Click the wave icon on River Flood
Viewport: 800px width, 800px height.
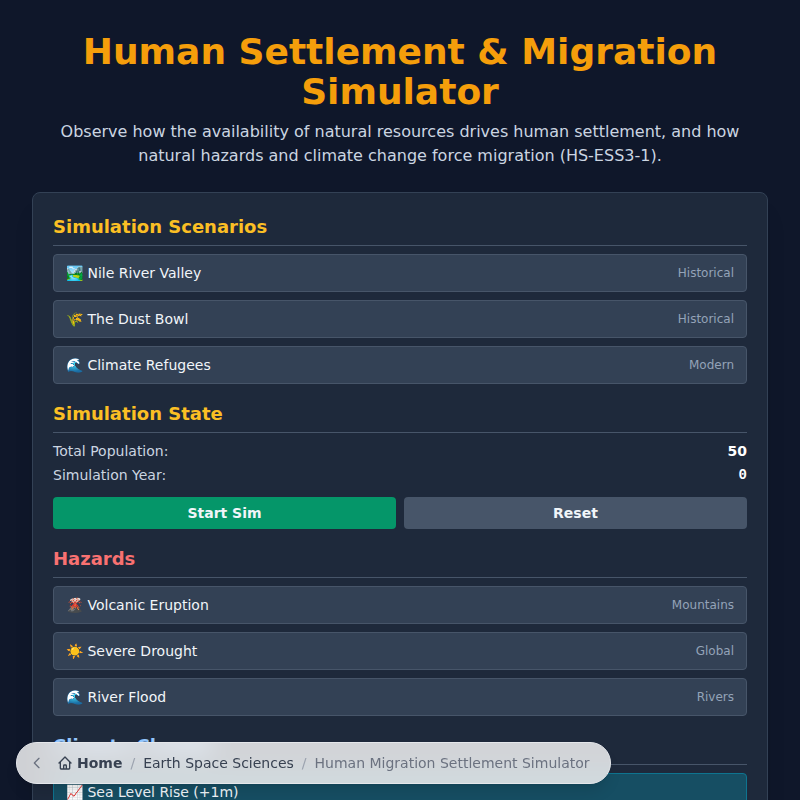coord(73,696)
